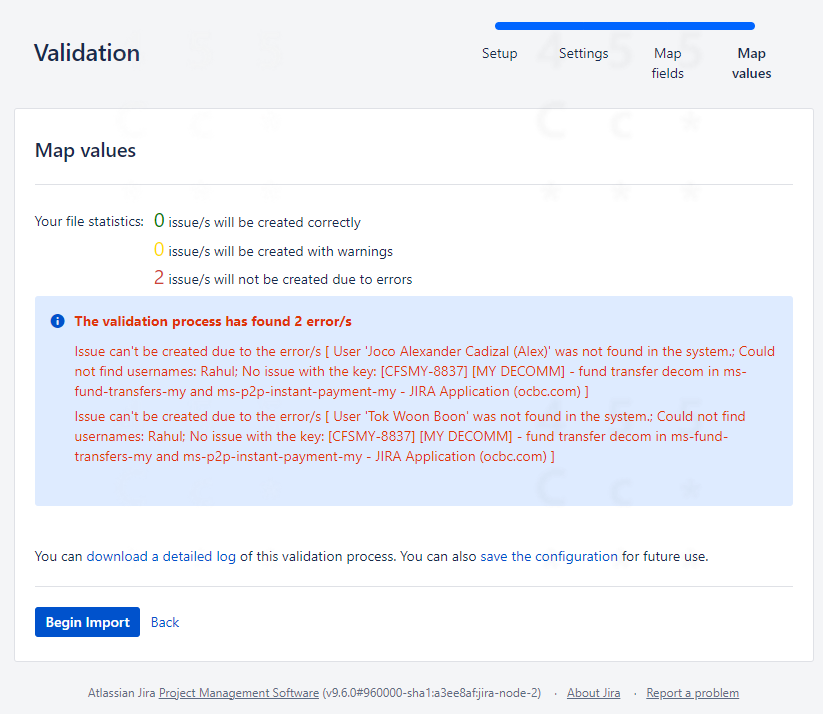Click the green "0" issues count

[159, 219]
